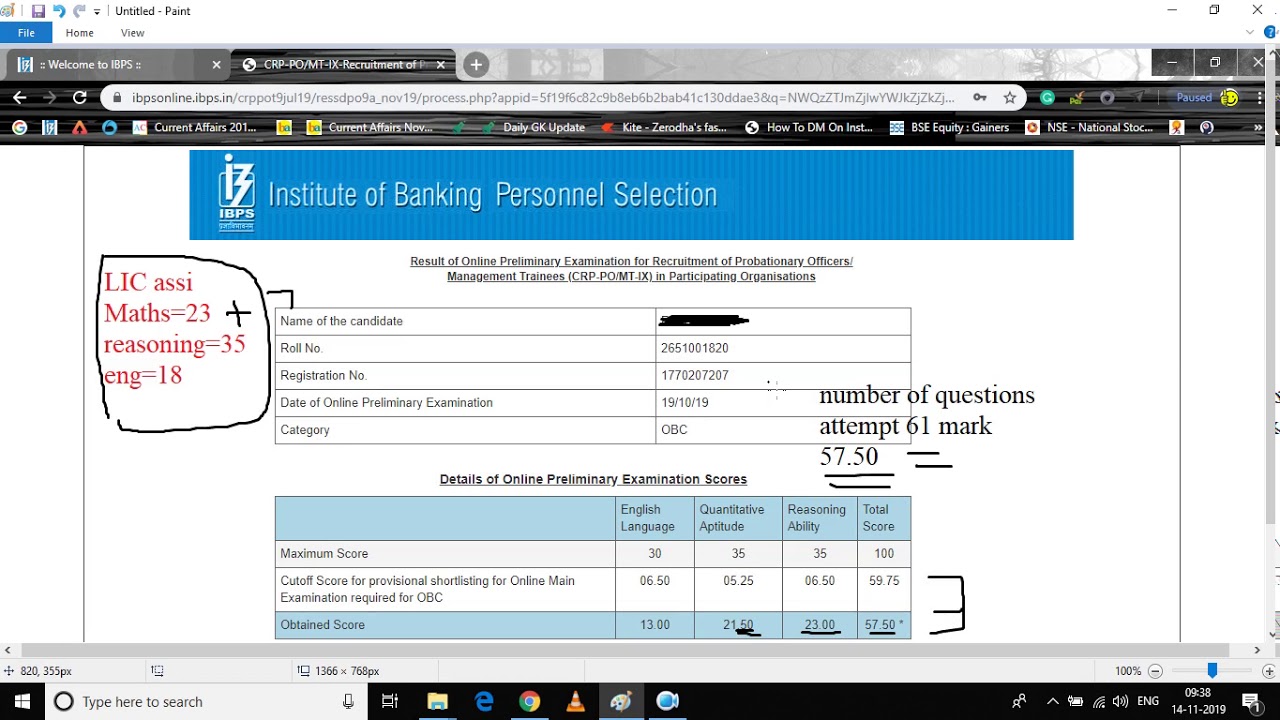The image size is (1280, 720).
Task: Open the 'NSE - National Stoc...' bookmark
Action: pyautogui.click(x=1089, y=127)
